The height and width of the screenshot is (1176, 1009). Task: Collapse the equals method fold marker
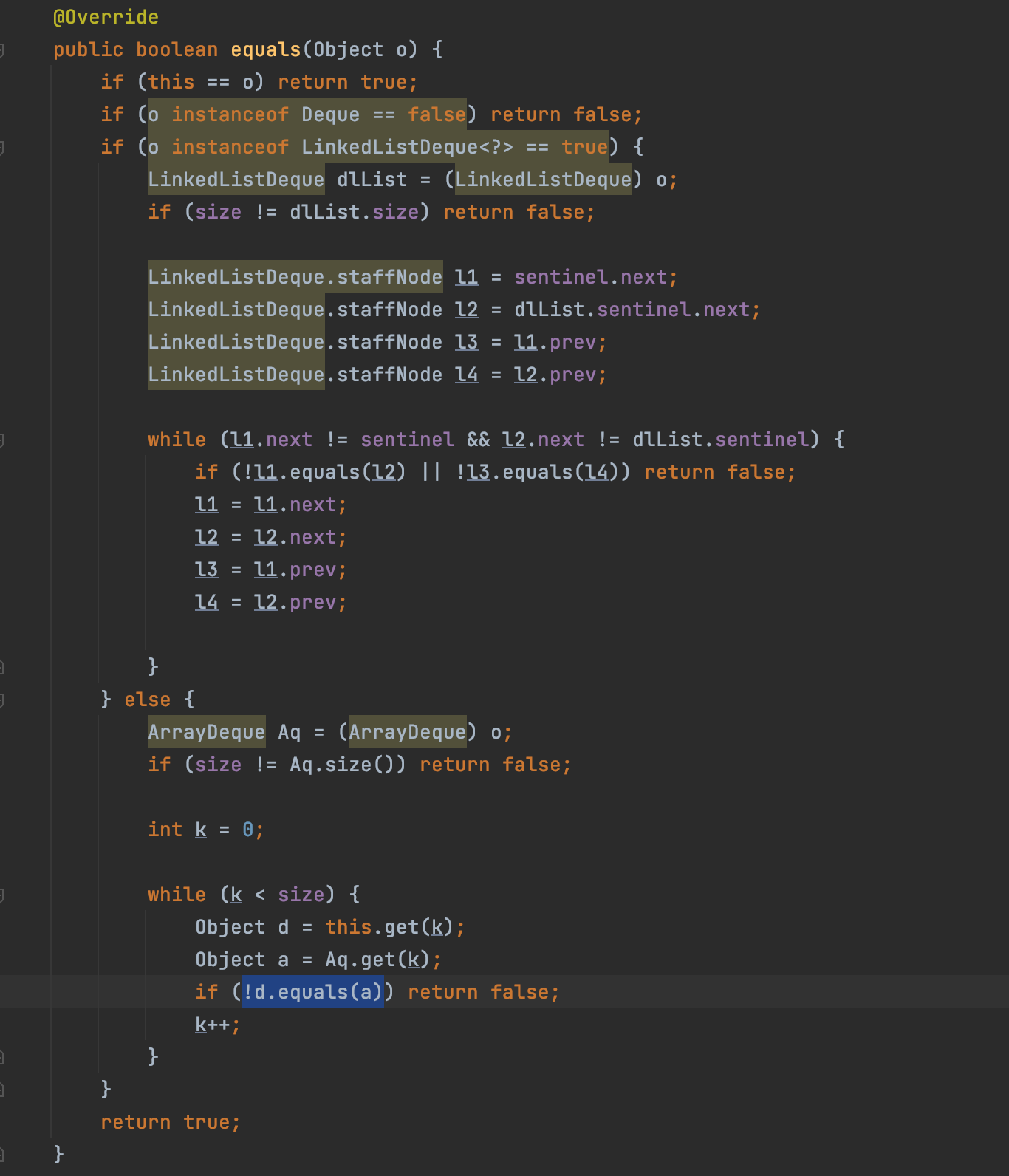[2, 50]
